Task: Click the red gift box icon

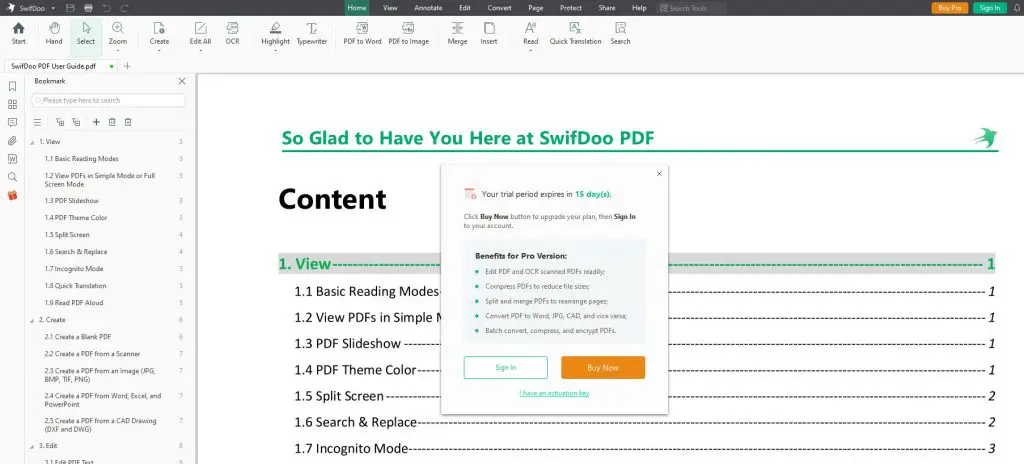Action: [x=12, y=195]
